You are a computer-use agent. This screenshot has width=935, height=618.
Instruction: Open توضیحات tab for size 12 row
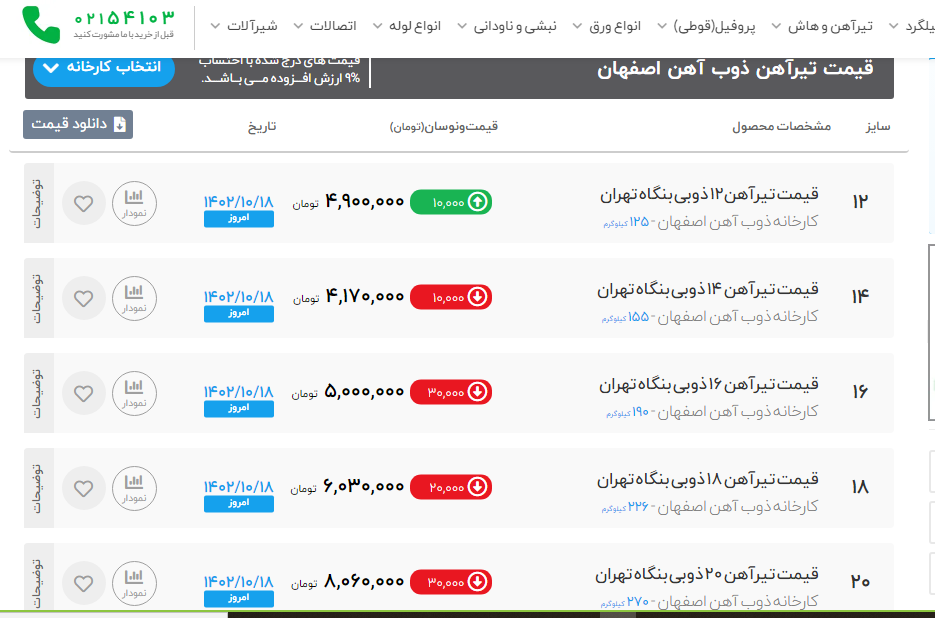37,203
